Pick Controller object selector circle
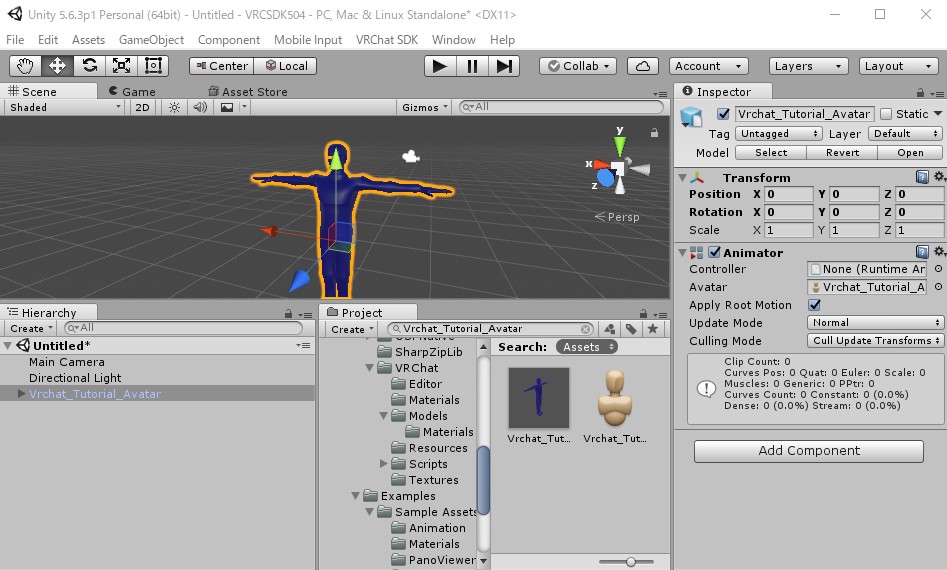 [x=939, y=269]
